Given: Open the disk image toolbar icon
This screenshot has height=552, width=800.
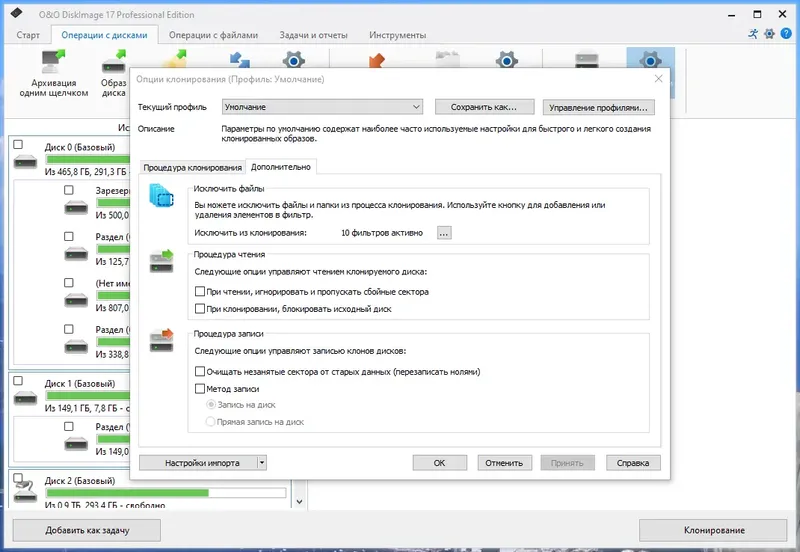Looking at the screenshot, I should pos(114,62).
